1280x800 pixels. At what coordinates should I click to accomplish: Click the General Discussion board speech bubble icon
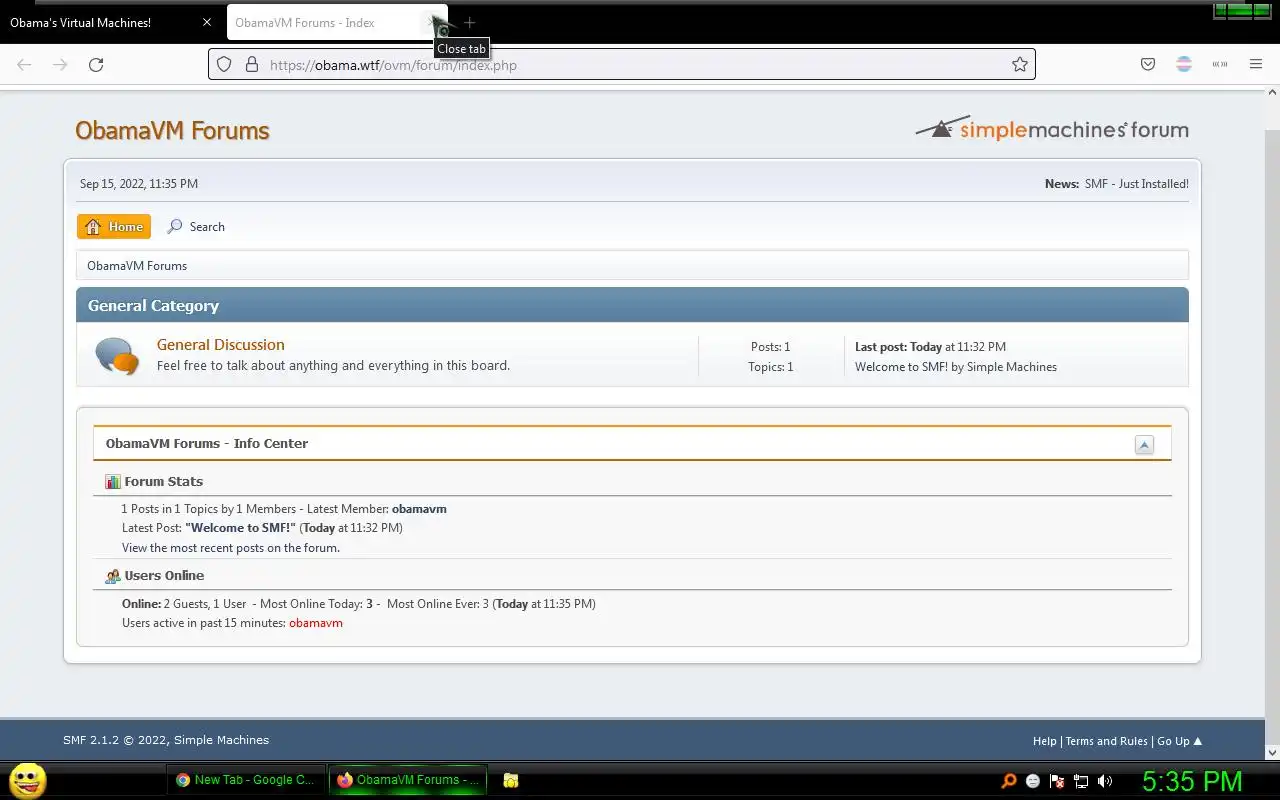pos(116,355)
